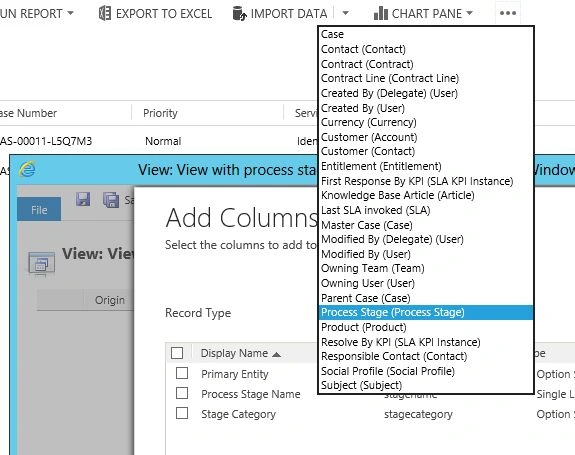The height and width of the screenshot is (455, 575).
Task: Open the File tab
Action: click(39, 209)
